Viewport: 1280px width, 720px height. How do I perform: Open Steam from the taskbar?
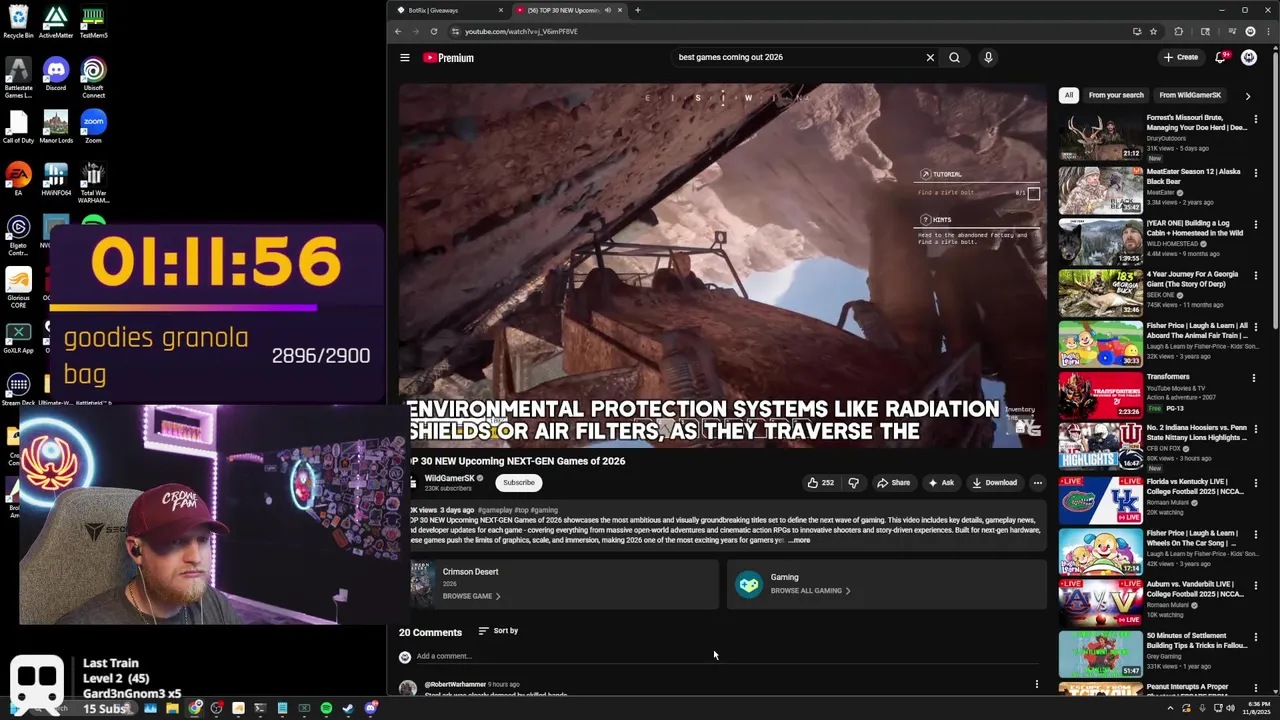(x=348, y=709)
